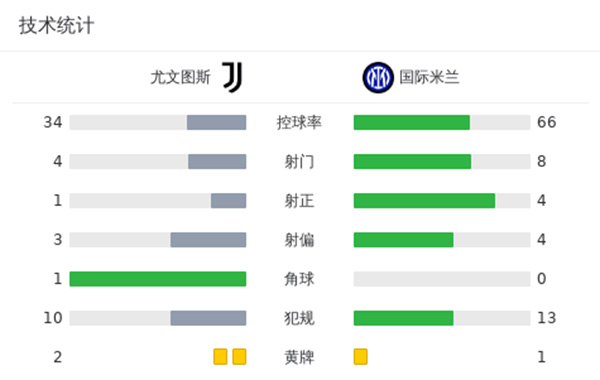The image size is (600, 380).
Task: Click the 技术统计 section heading
Action: [56, 26]
